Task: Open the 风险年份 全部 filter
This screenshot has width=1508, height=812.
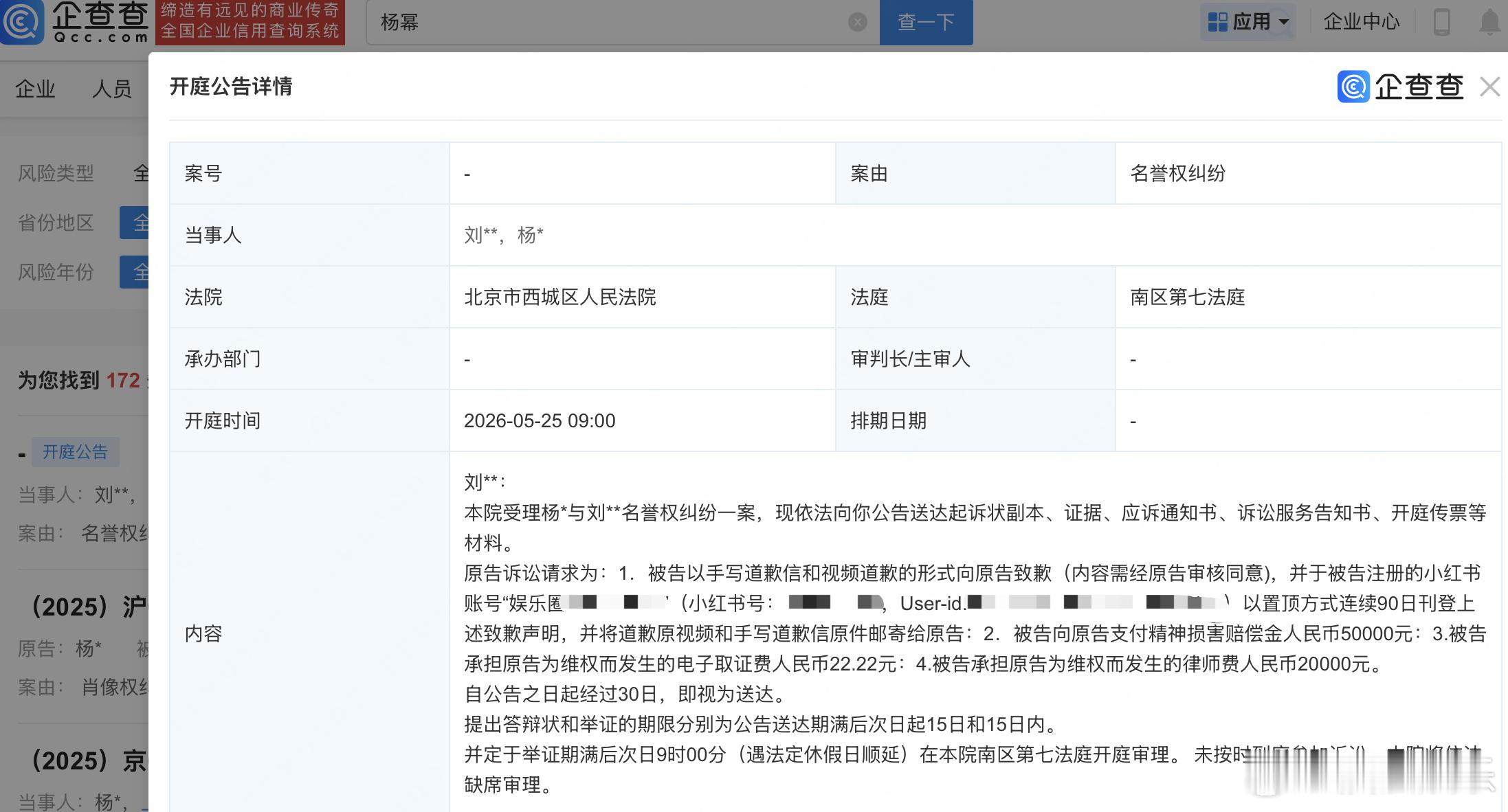Action: coord(142,273)
